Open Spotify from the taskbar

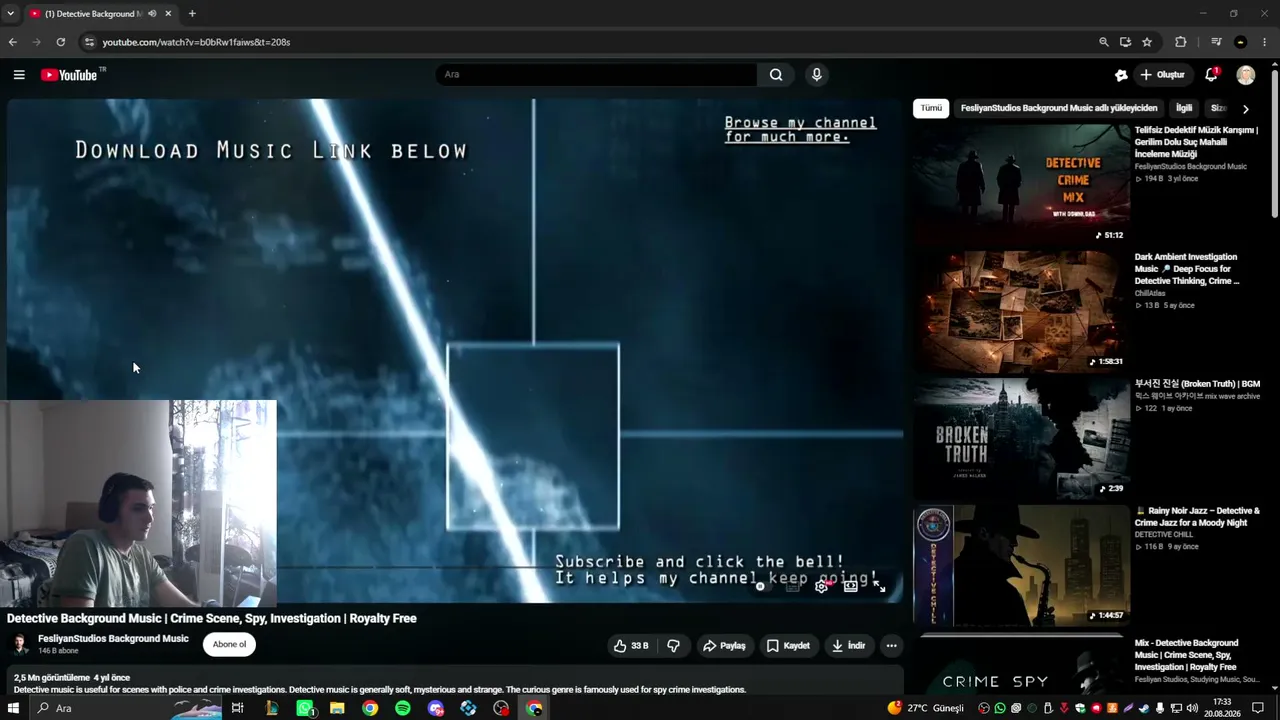pos(403,708)
